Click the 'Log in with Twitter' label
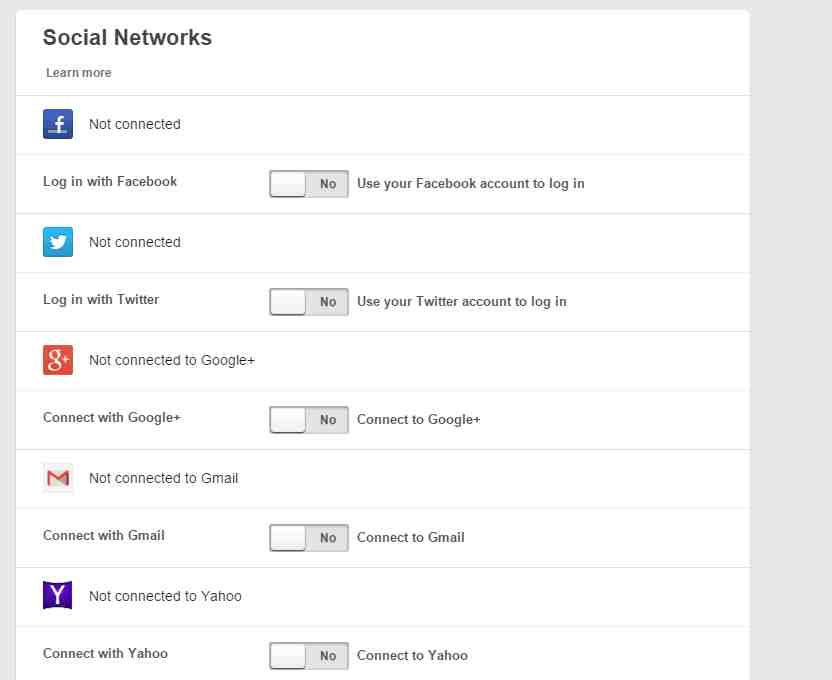Viewport: 832px width, 680px height. [x=101, y=300]
